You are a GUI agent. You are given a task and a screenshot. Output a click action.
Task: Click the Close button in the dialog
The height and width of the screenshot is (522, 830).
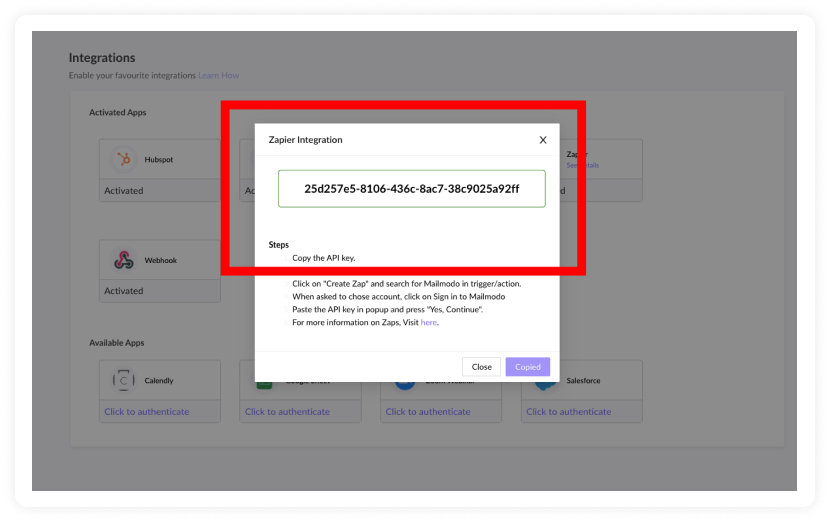tap(481, 366)
